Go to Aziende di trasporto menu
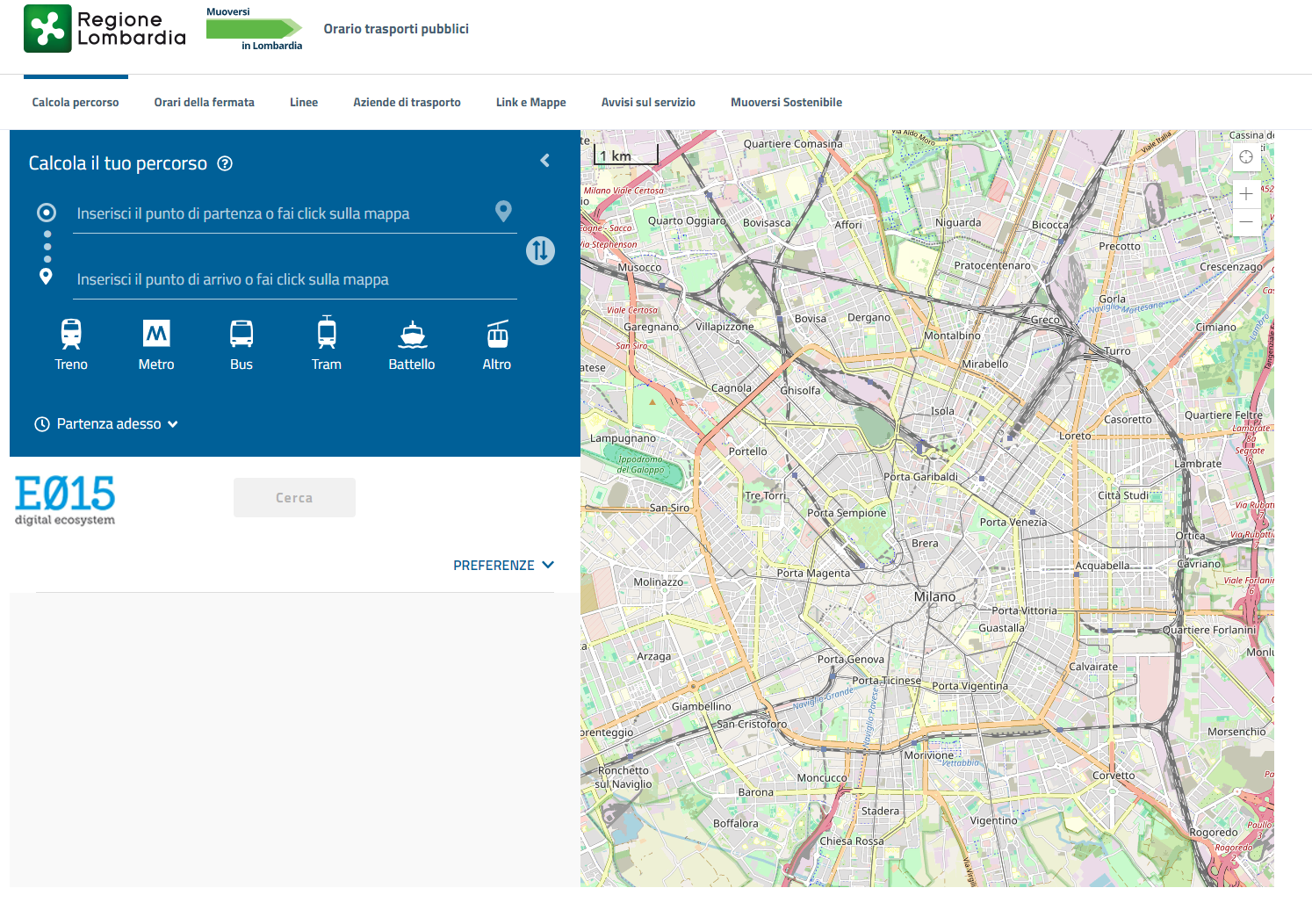 407,103
